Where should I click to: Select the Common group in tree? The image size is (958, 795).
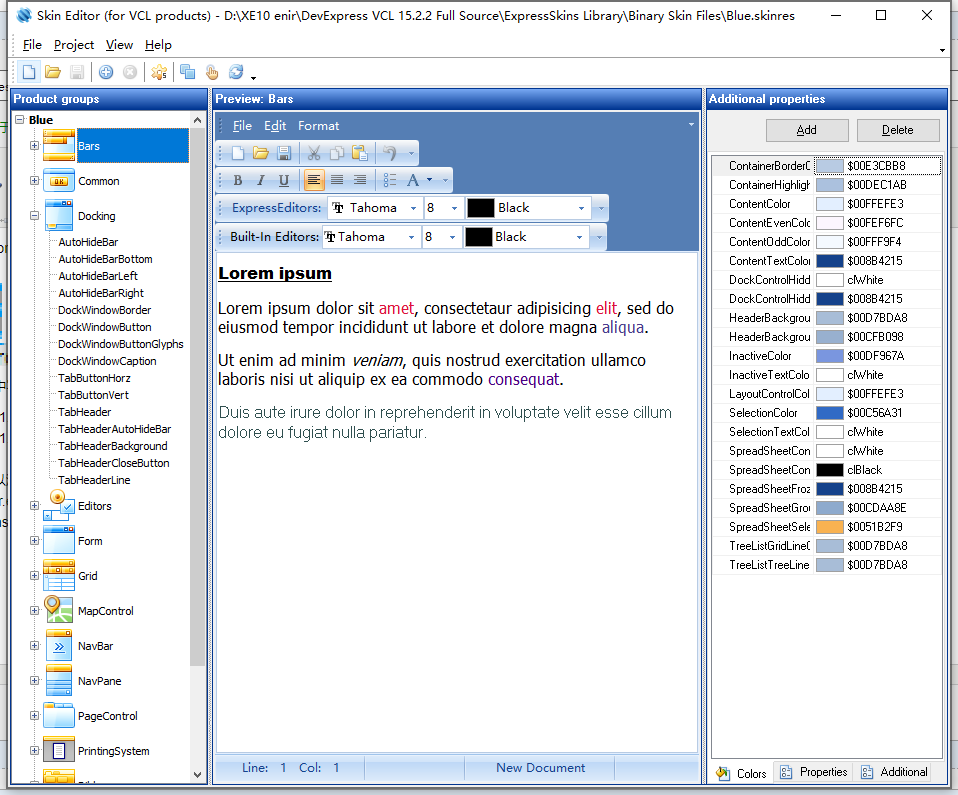tap(98, 181)
